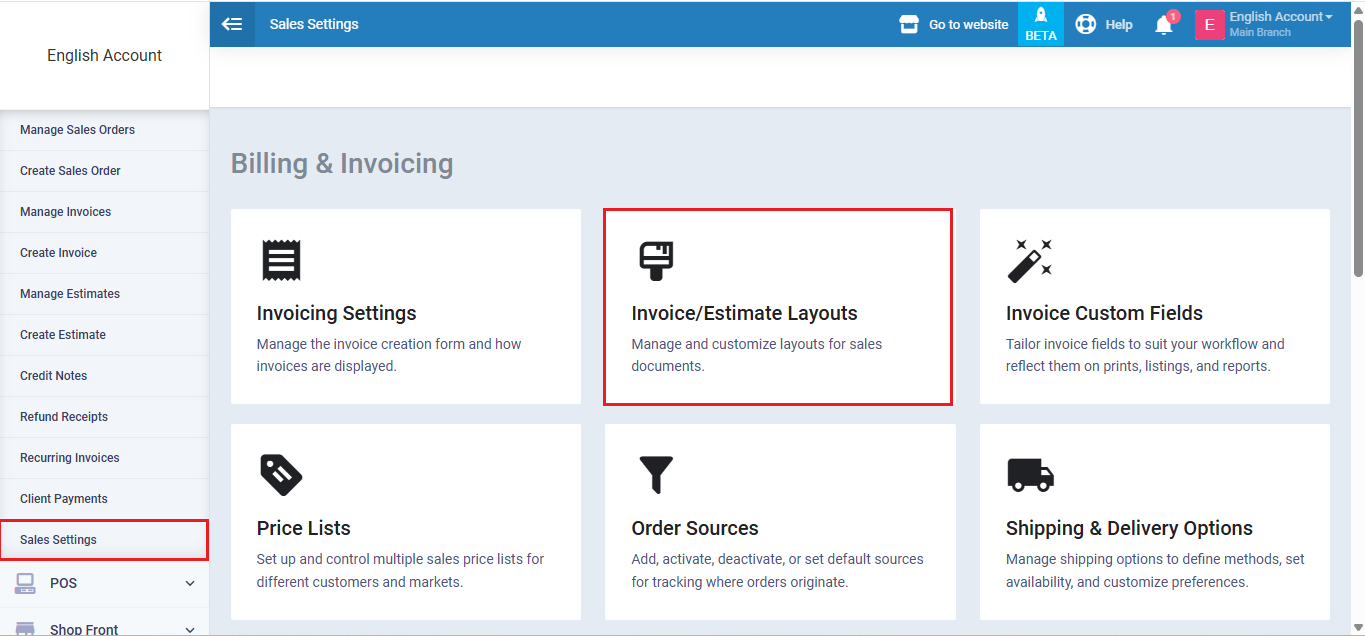Screen dimensions: 1365x636
Task: Click the Invoicing Settings receipt icon
Action: pos(281,260)
